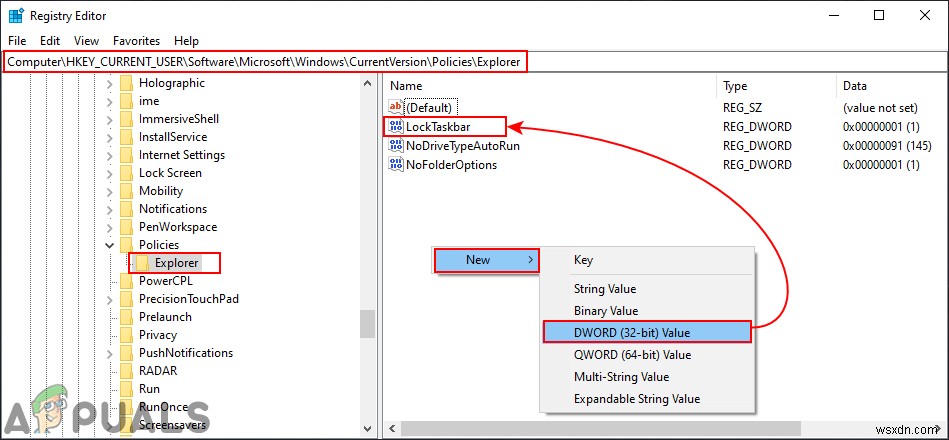
Task: Choose DWORD (32-bit) Value option
Action: point(646,332)
